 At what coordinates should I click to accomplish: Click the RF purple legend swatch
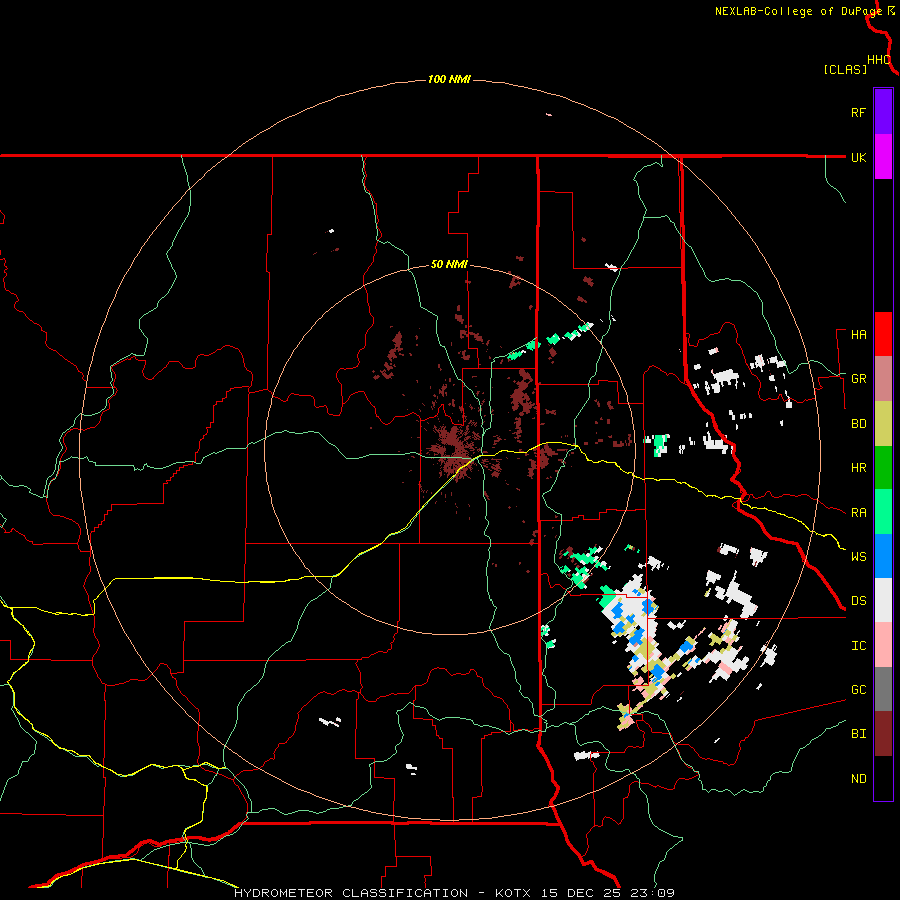883,112
